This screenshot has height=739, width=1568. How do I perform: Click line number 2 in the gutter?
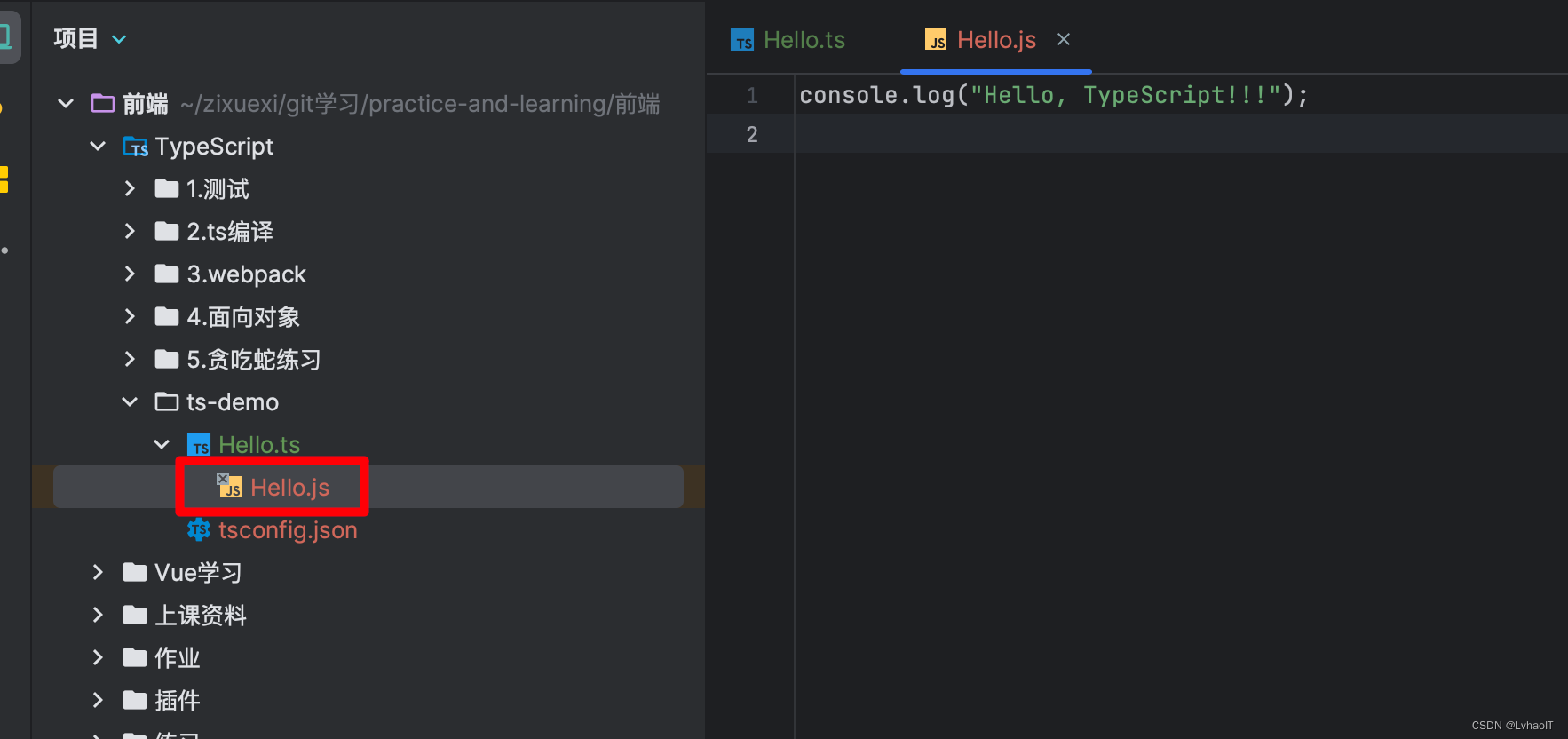(752, 134)
